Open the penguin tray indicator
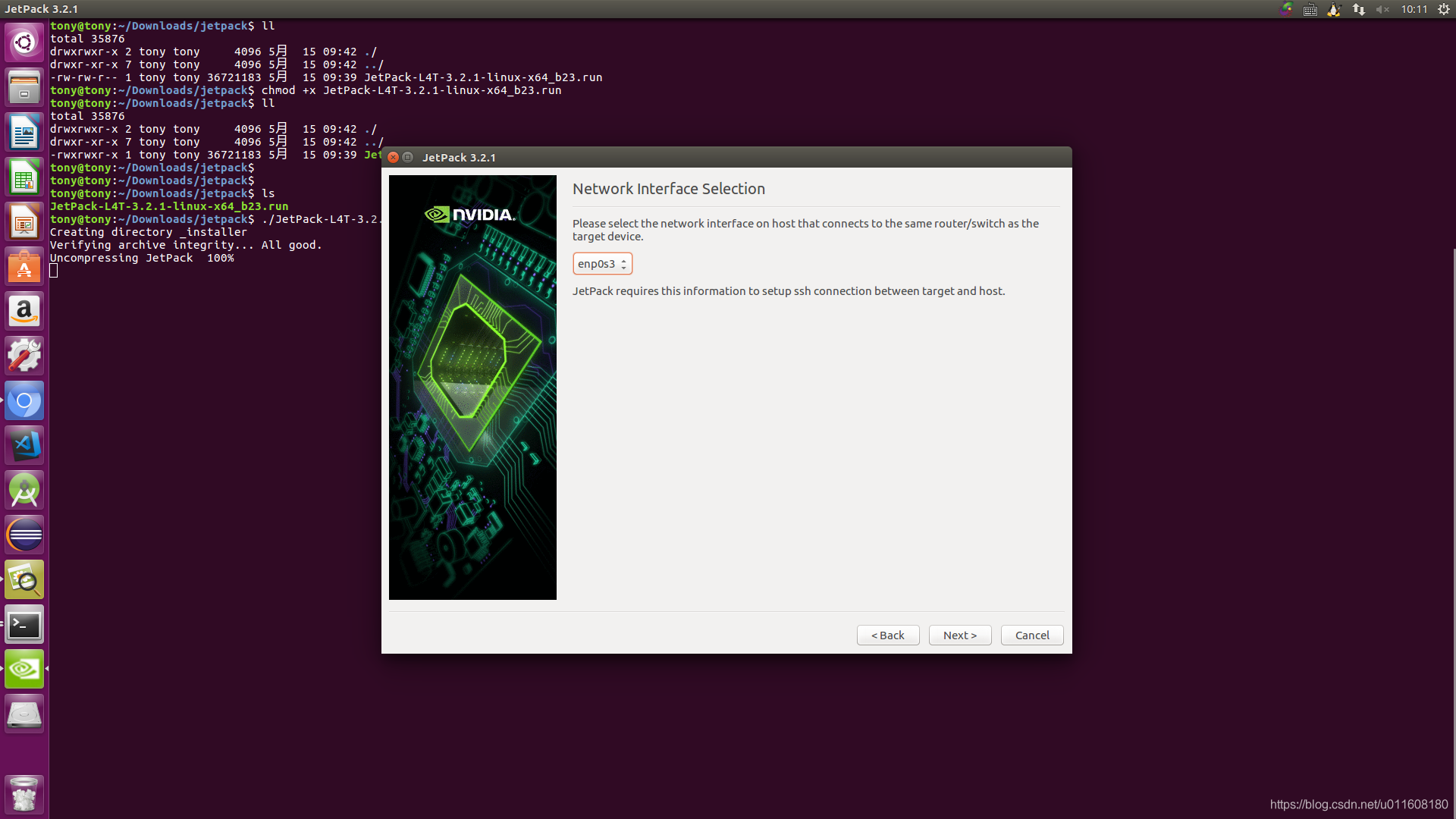This screenshot has height=819, width=1456. click(1334, 9)
